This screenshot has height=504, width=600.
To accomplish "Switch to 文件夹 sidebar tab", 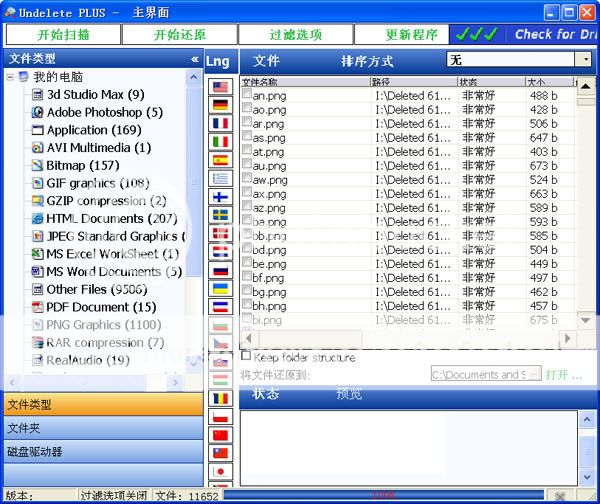I will click(x=103, y=428).
